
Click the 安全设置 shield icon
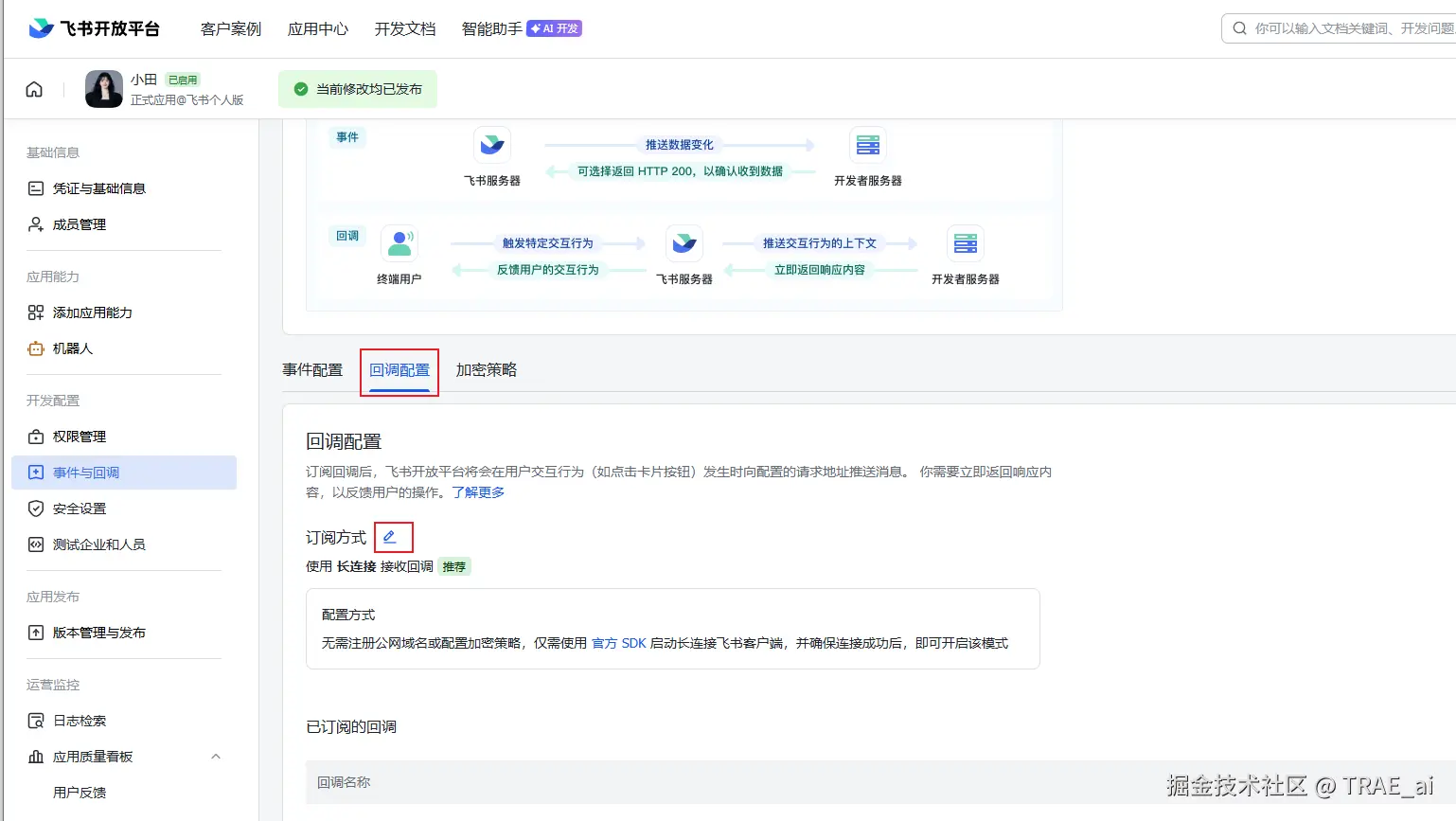coord(36,509)
